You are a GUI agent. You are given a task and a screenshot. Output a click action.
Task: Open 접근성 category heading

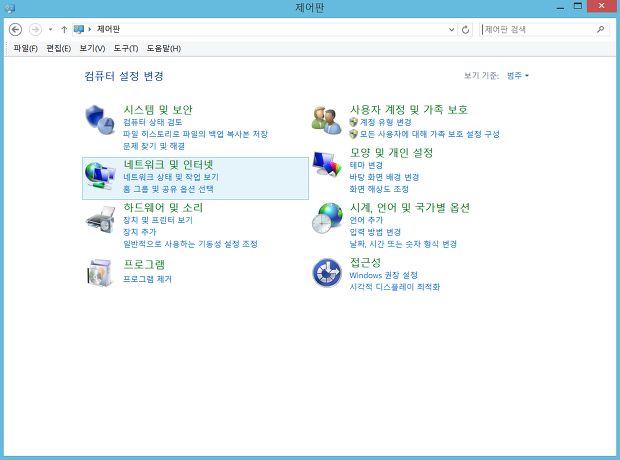point(365,262)
